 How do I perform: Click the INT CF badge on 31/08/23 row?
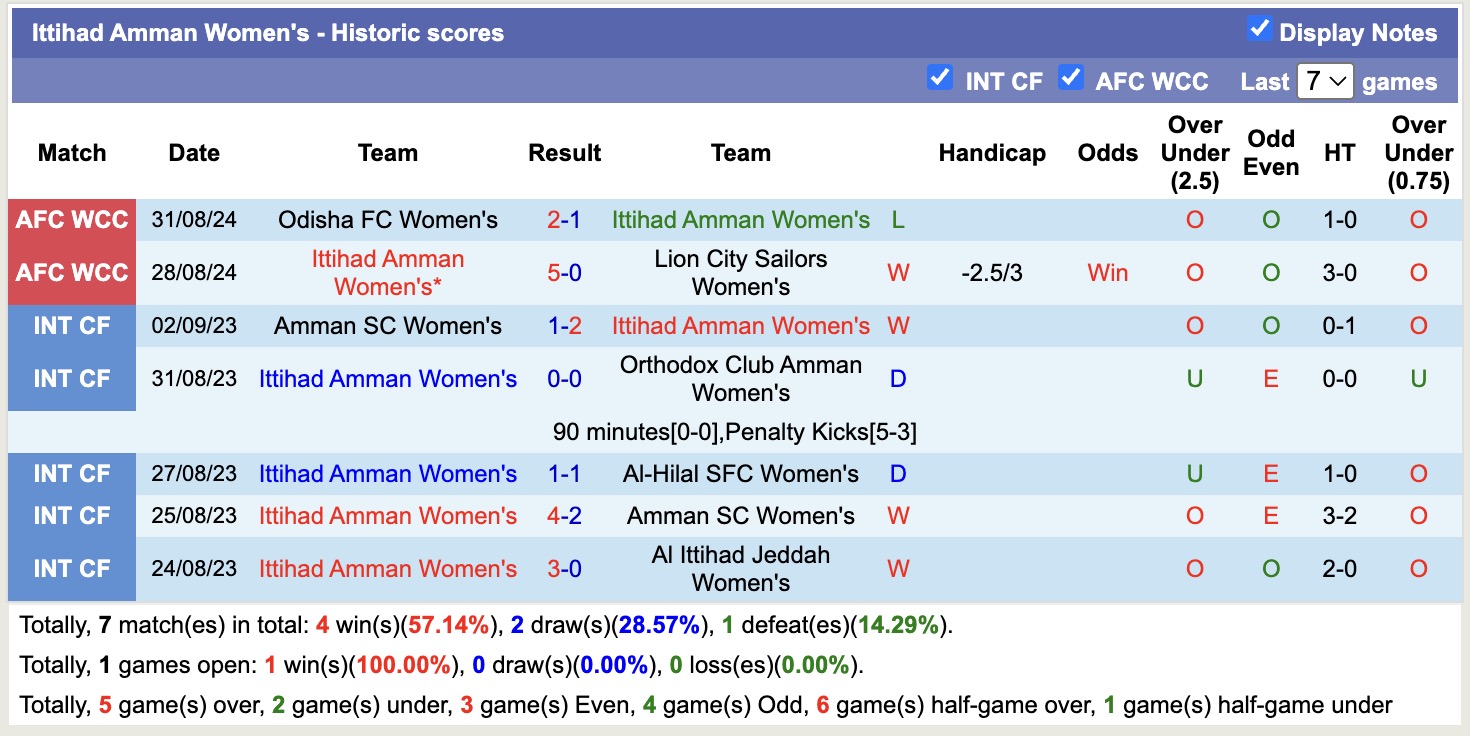71,378
